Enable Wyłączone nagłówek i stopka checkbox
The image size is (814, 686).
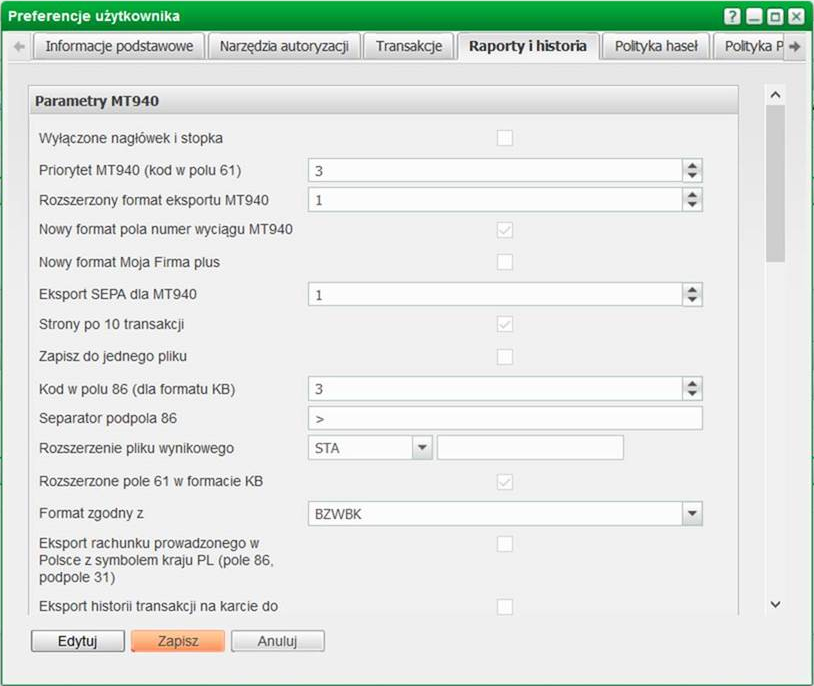click(x=505, y=138)
